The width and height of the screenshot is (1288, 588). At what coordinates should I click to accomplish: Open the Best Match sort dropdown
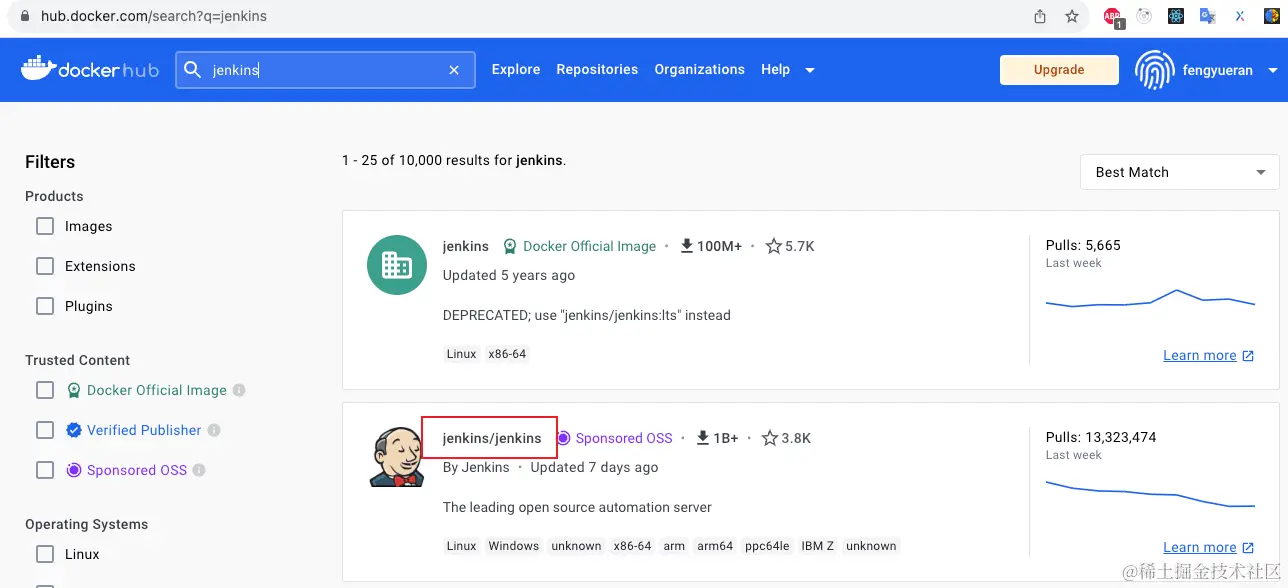point(1179,172)
